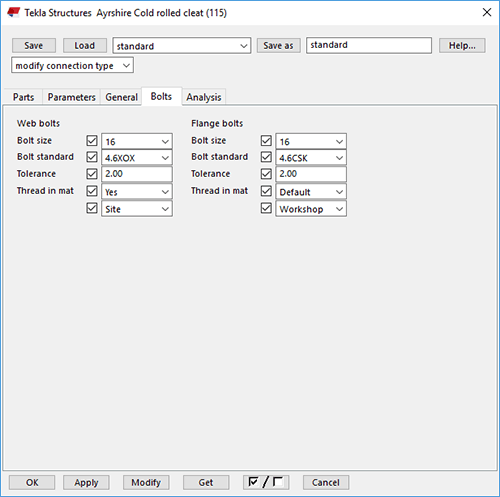Toggle Web bolts Tolerance checkbox
Screen dimensions: 500x497
(x=92, y=174)
